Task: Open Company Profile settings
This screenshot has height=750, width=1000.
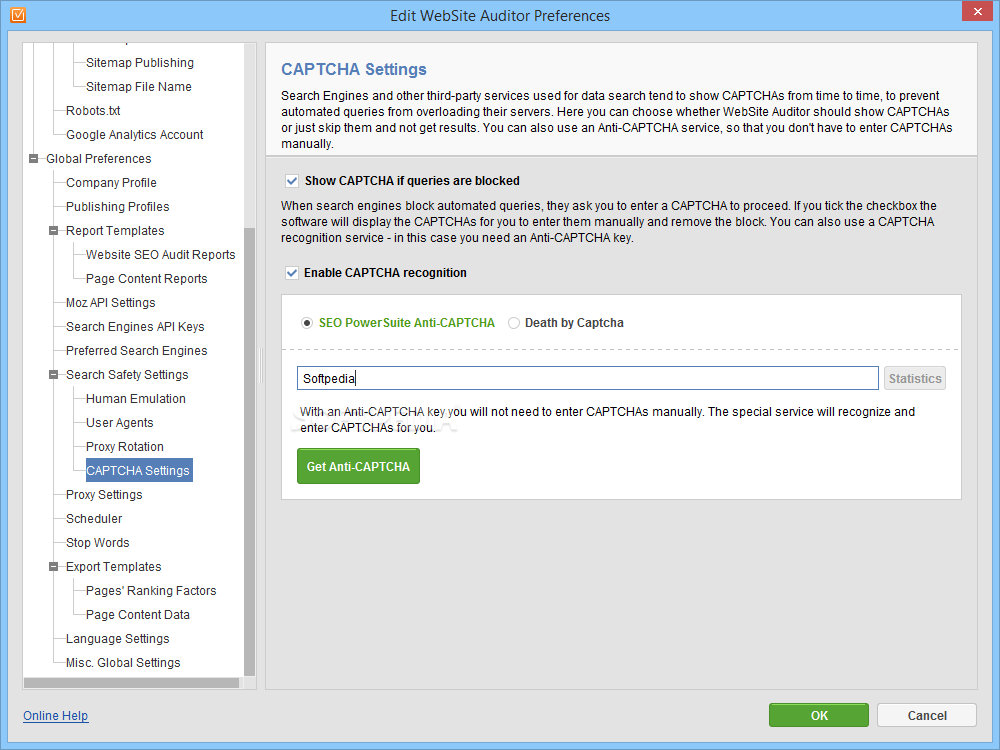Action: click(x=111, y=183)
